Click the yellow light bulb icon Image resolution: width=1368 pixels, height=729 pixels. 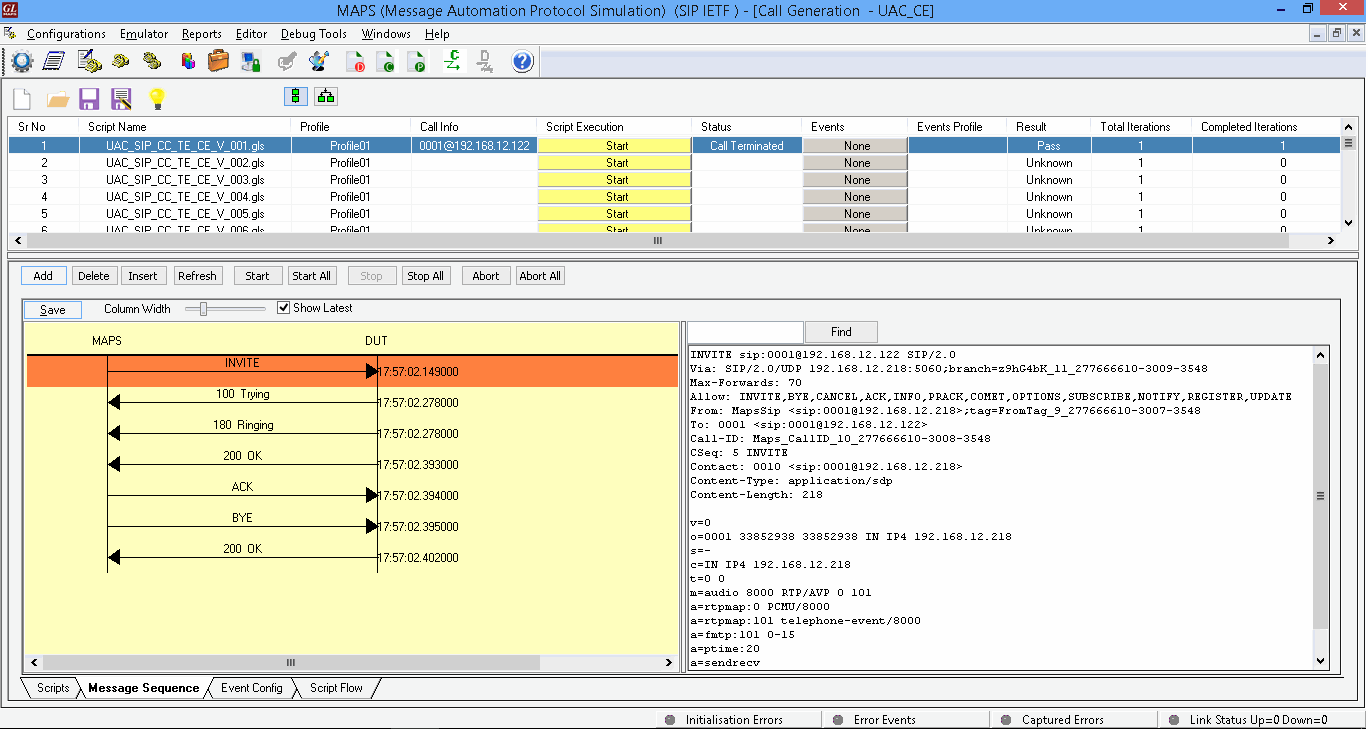pos(156,98)
